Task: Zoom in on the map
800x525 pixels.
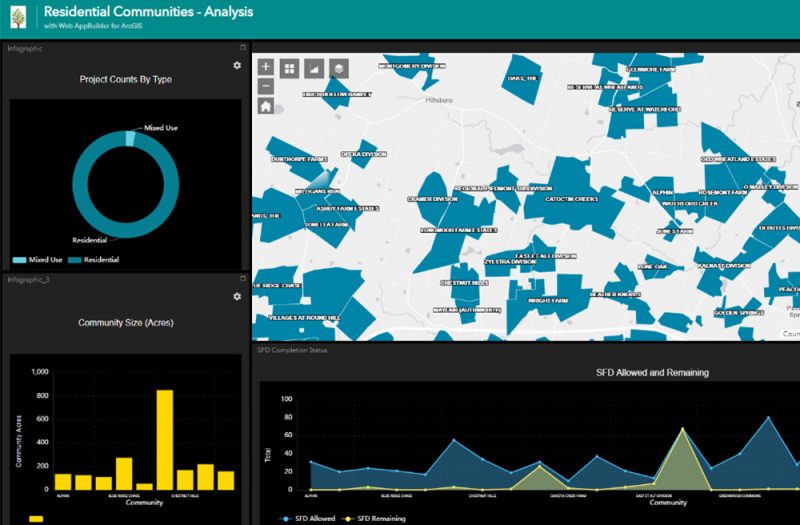Action: (x=265, y=67)
